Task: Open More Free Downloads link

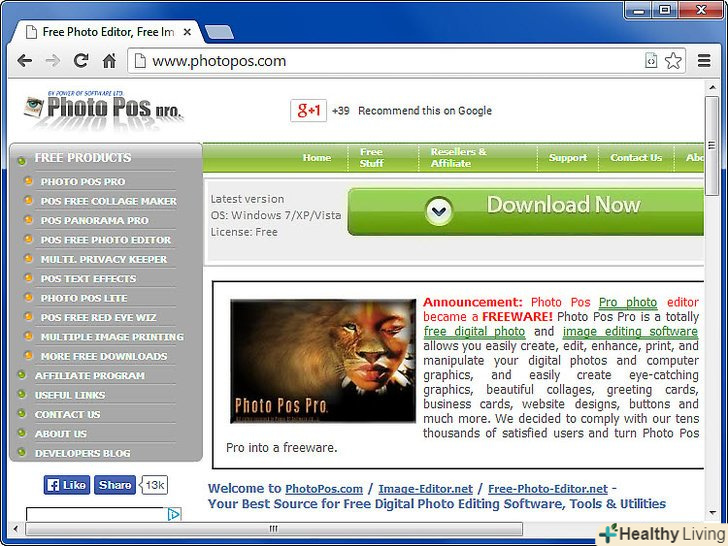Action: (x=104, y=357)
